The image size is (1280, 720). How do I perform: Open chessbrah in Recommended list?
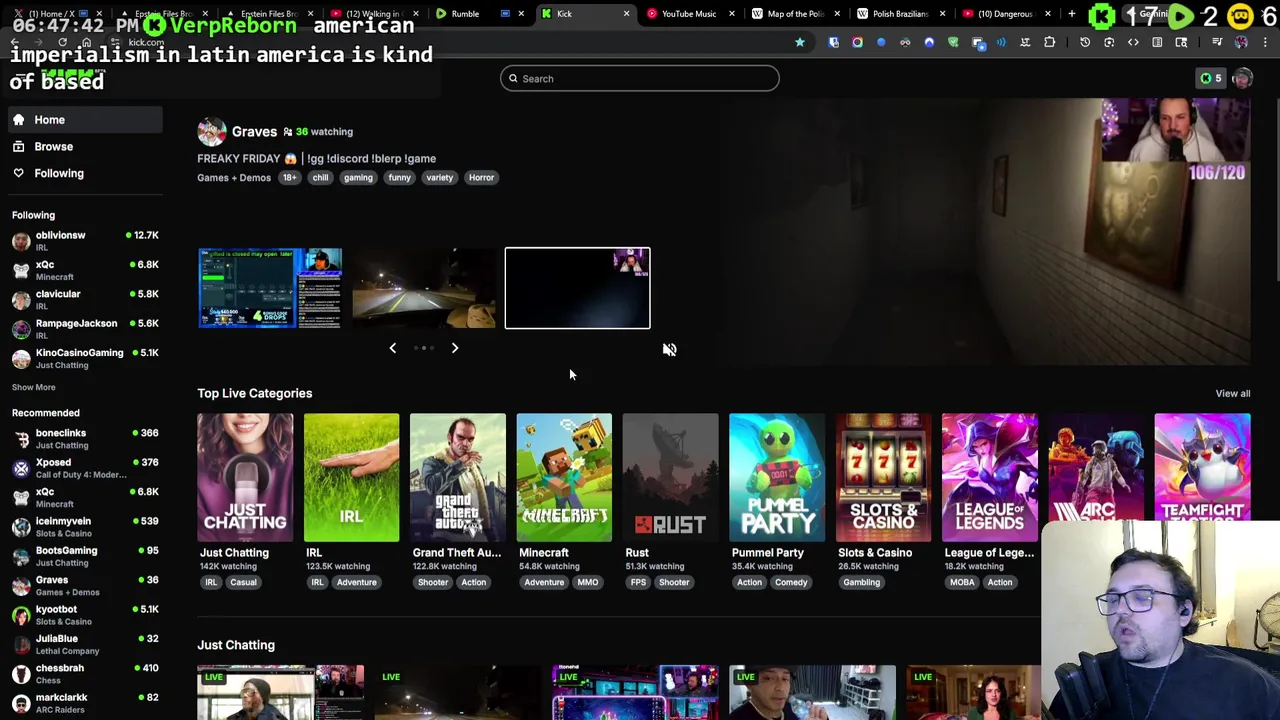point(85,674)
